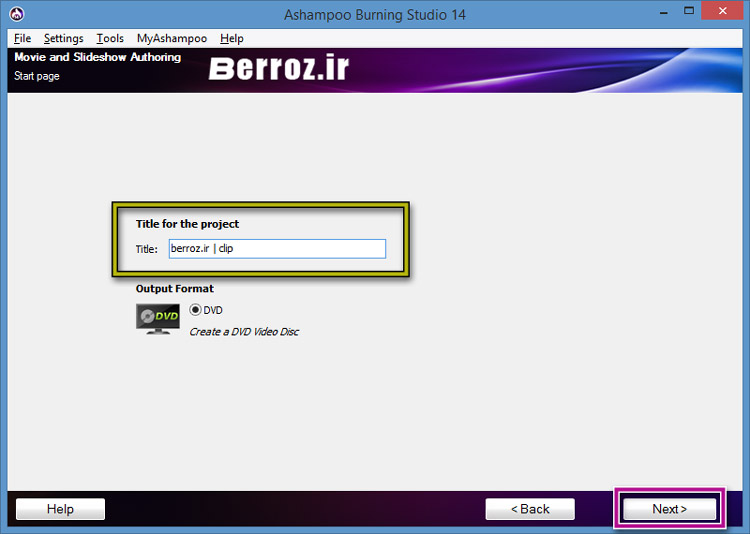This screenshot has height=534, width=750.
Task: Open the Settings menu
Action: pos(63,38)
